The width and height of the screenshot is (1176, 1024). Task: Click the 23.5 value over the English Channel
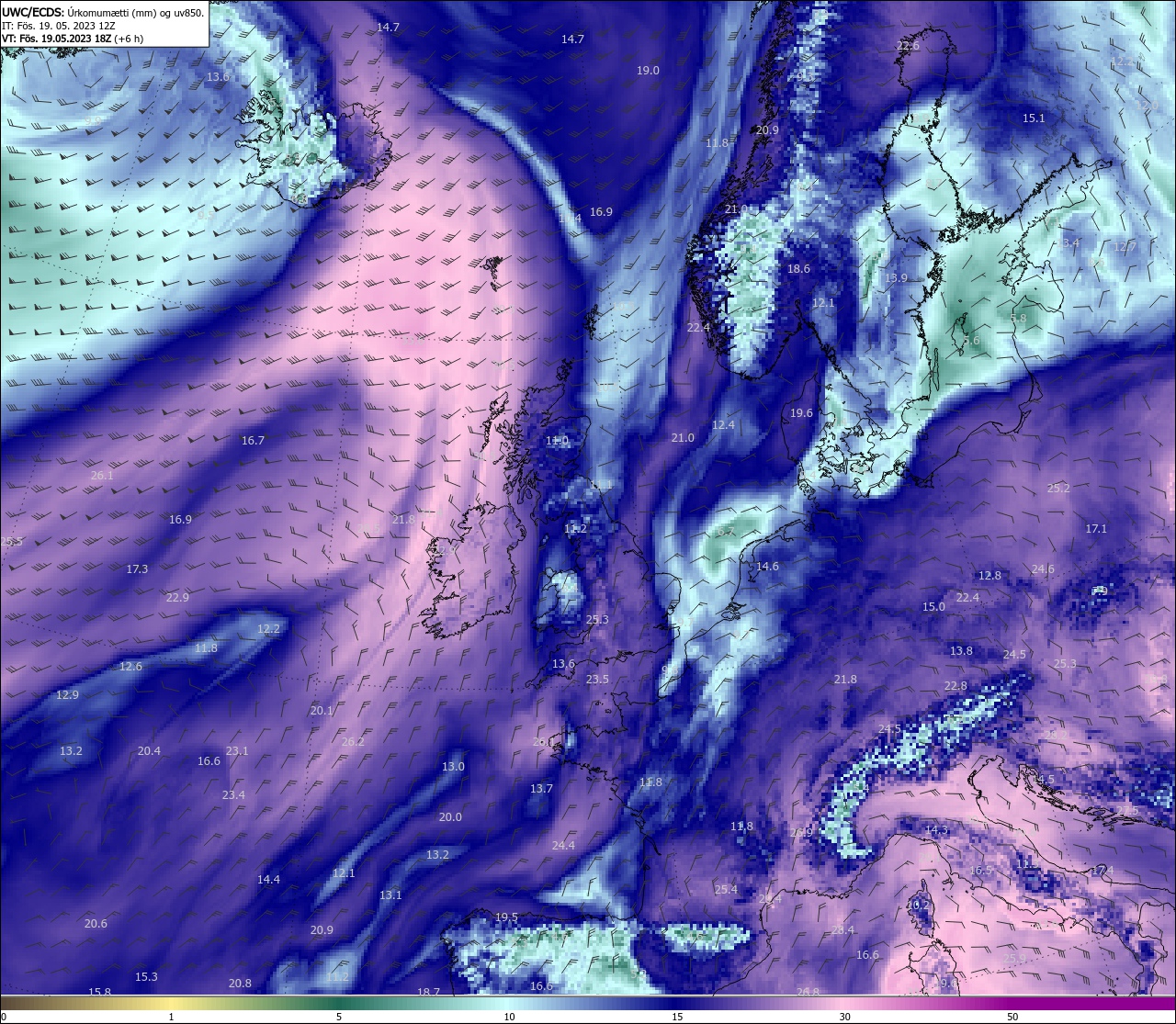[x=597, y=680]
